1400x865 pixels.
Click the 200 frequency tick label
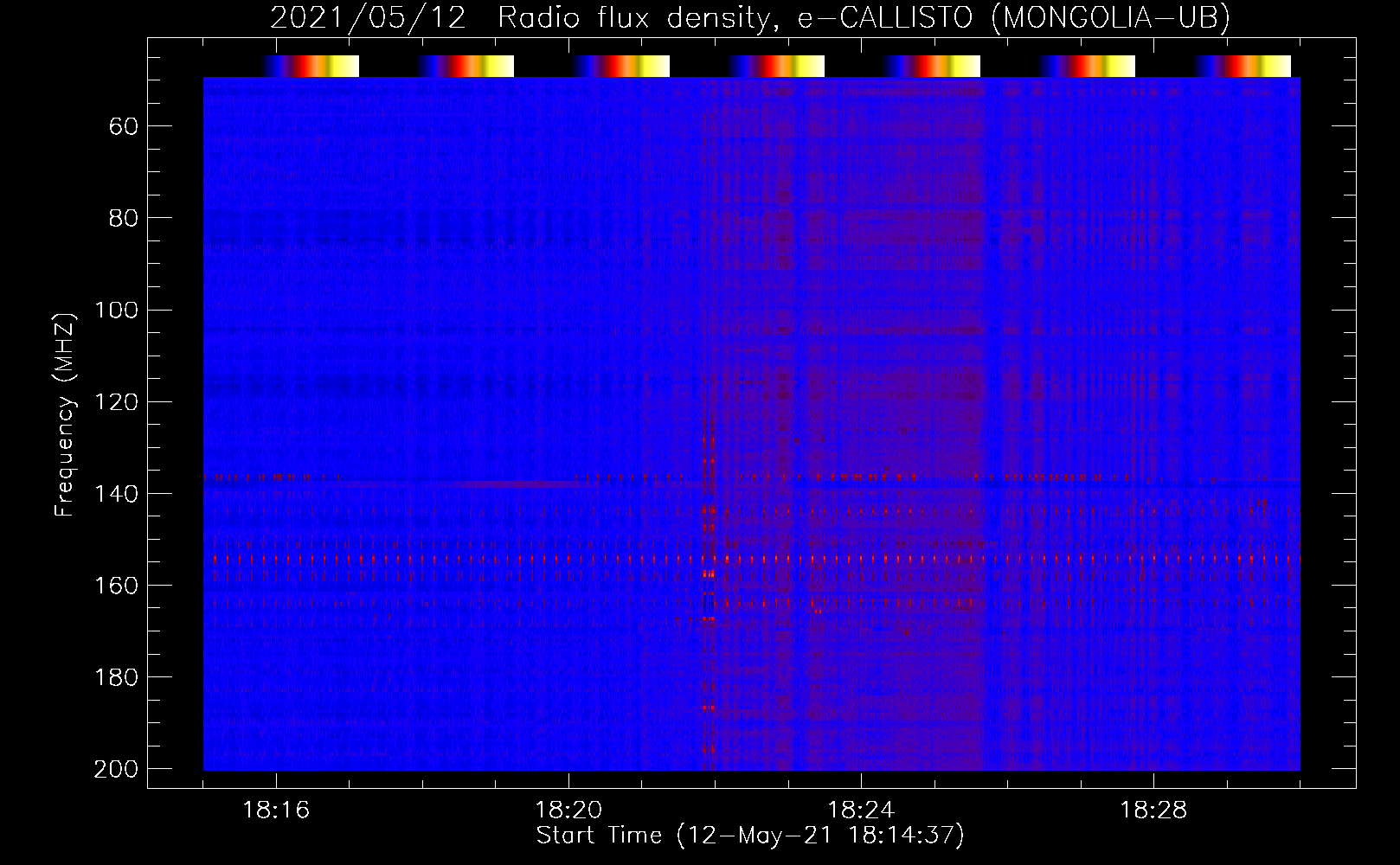(116, 769)
